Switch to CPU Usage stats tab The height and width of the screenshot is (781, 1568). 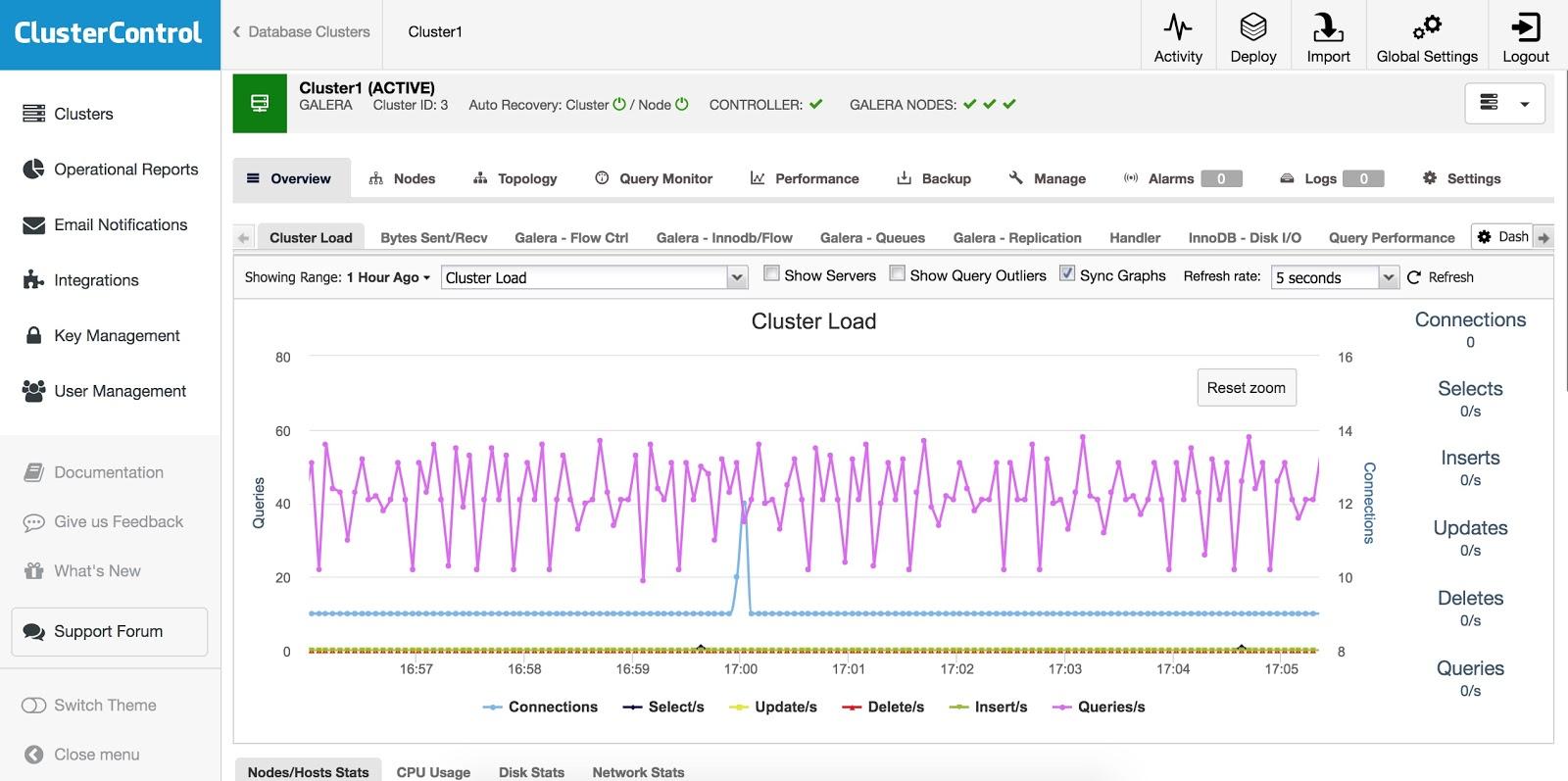pos(433,772)
